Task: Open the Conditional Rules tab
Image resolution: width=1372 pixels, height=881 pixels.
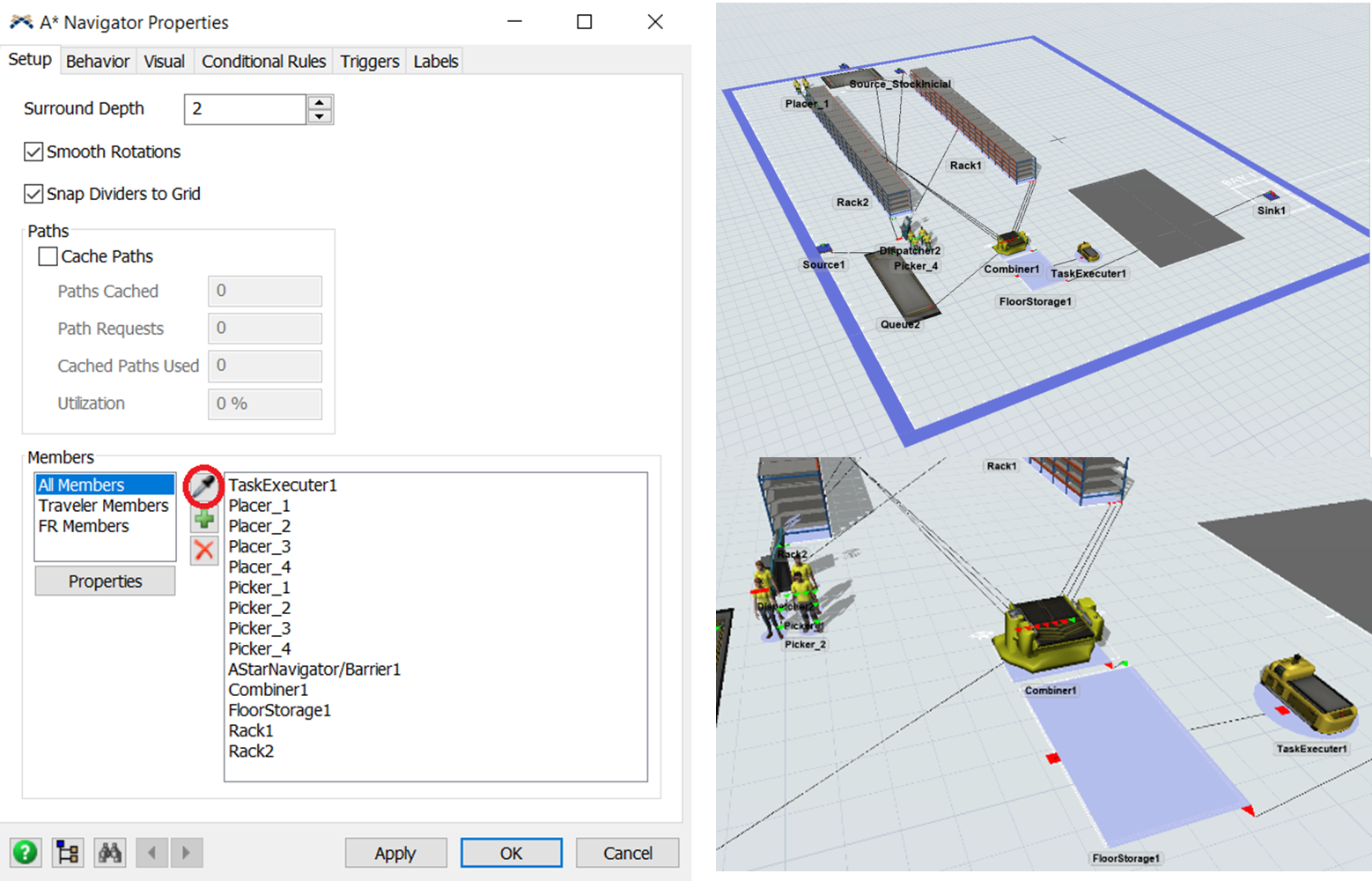Action: click(263, 61)
